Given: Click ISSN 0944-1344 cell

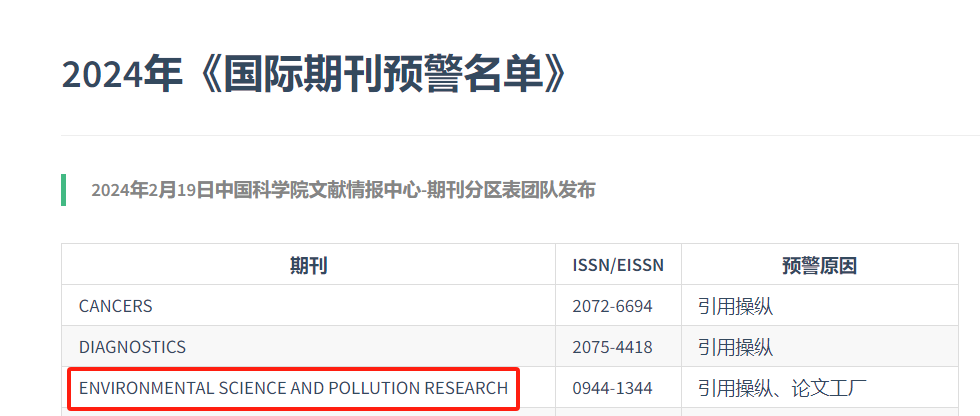Looking at the screenshot, I should [x=612, y=388].
